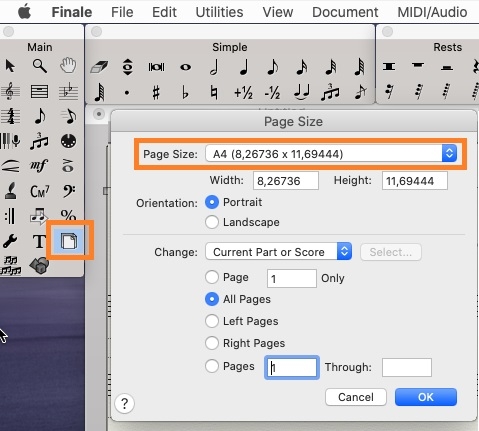Open the View menu

(278, 12)
